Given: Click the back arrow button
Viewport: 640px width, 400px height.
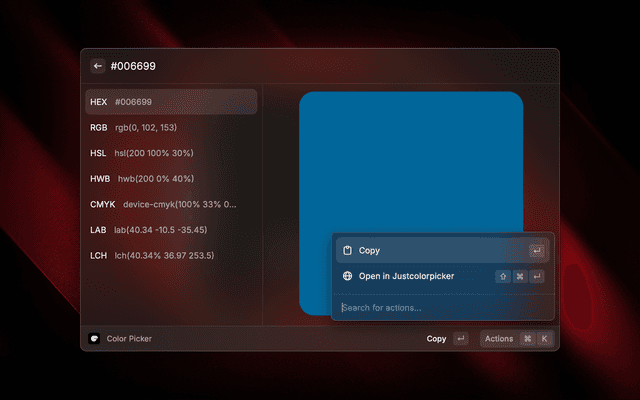Looking at the screenshot, I should 98,66.
